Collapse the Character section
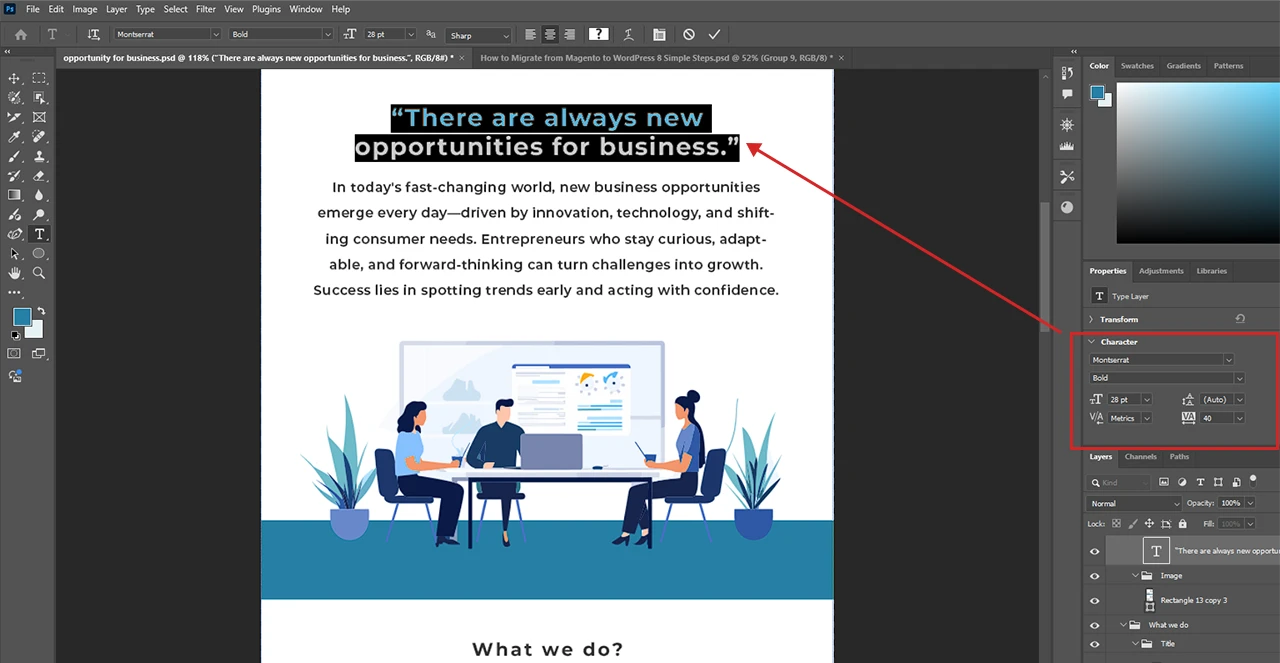This screenshot has width=1280, height=663. (1091, 342)
